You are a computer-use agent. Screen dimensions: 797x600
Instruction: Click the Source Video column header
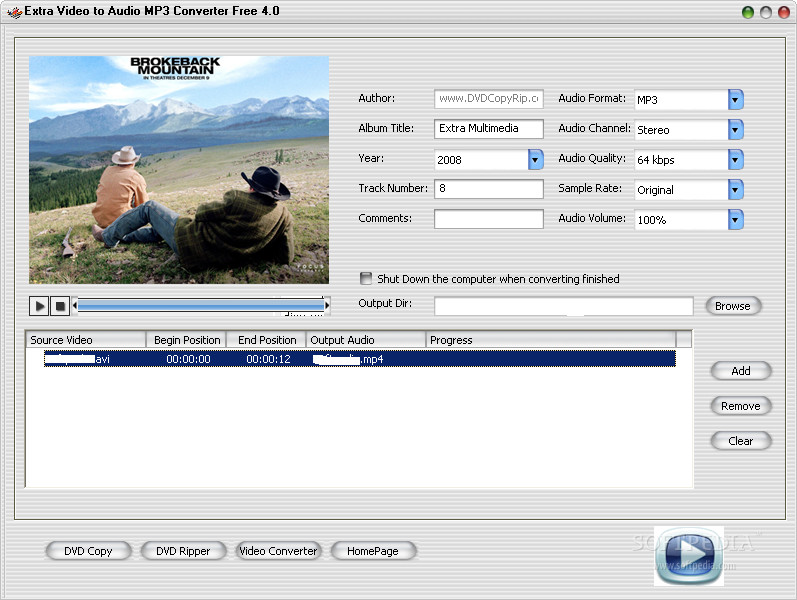point(86,340)
